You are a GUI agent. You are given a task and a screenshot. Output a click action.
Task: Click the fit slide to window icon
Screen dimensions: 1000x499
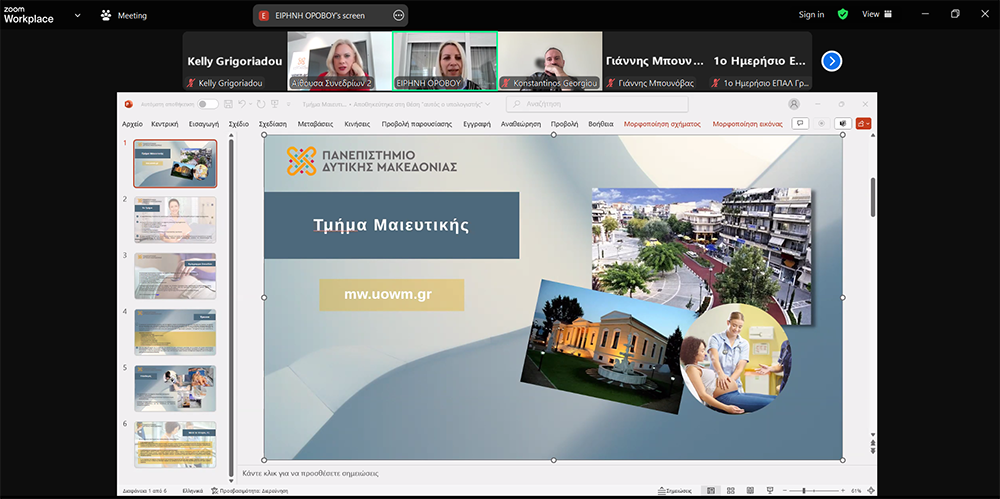coord(870,490)
